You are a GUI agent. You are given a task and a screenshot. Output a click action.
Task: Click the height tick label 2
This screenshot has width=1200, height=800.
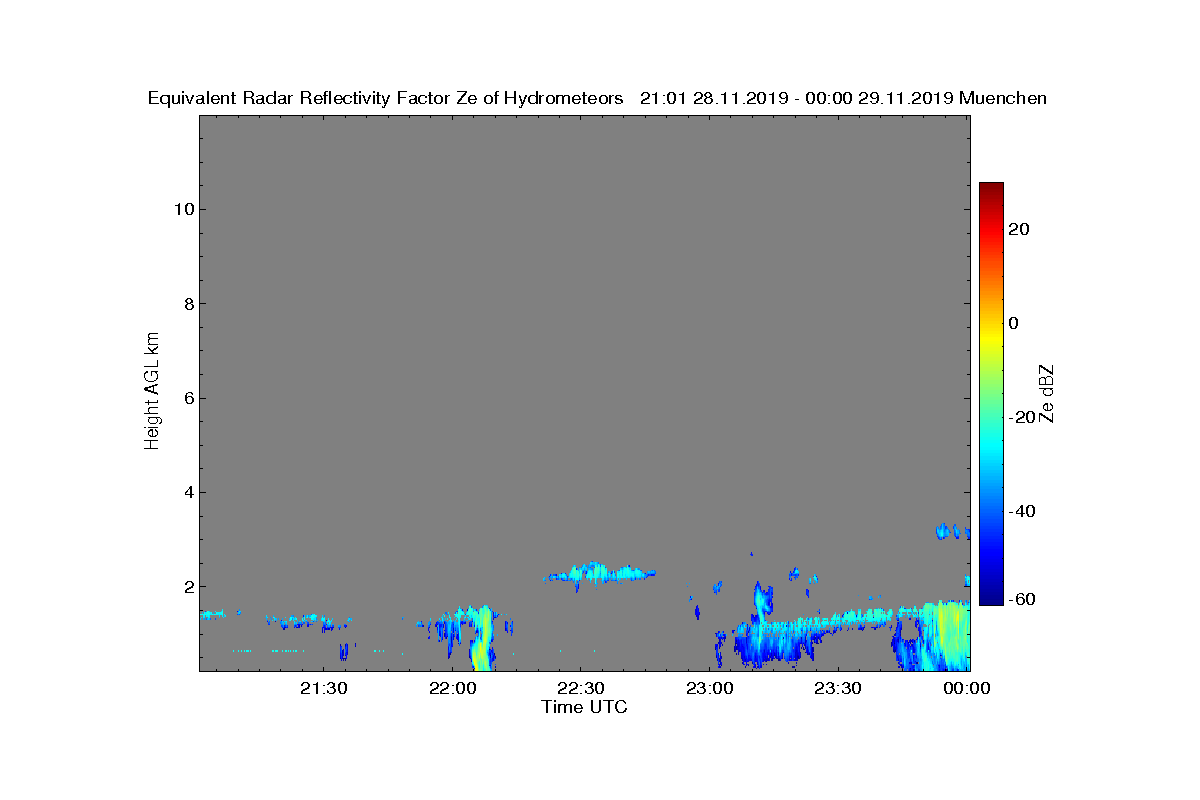pos(187,586)
